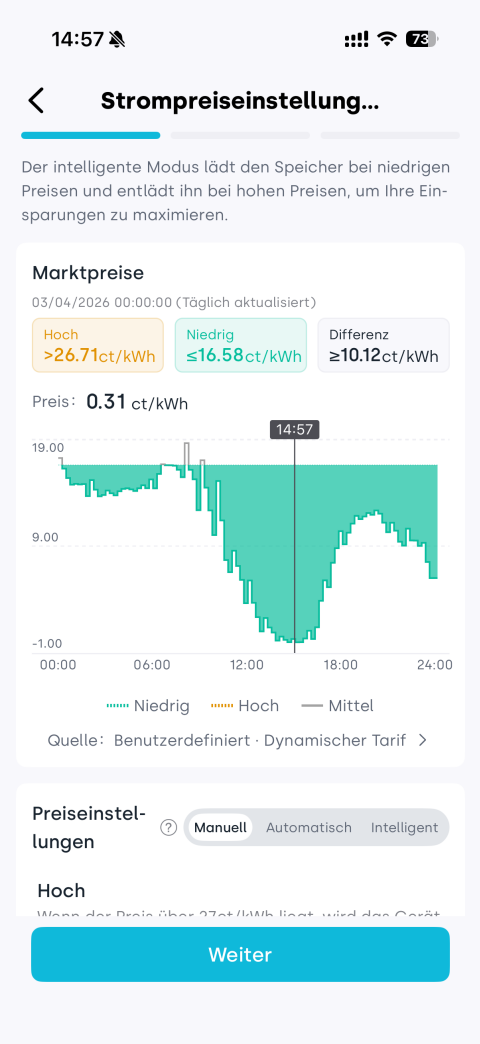Tap the Hoch >26.71ct/kWh card

(98, 345)
